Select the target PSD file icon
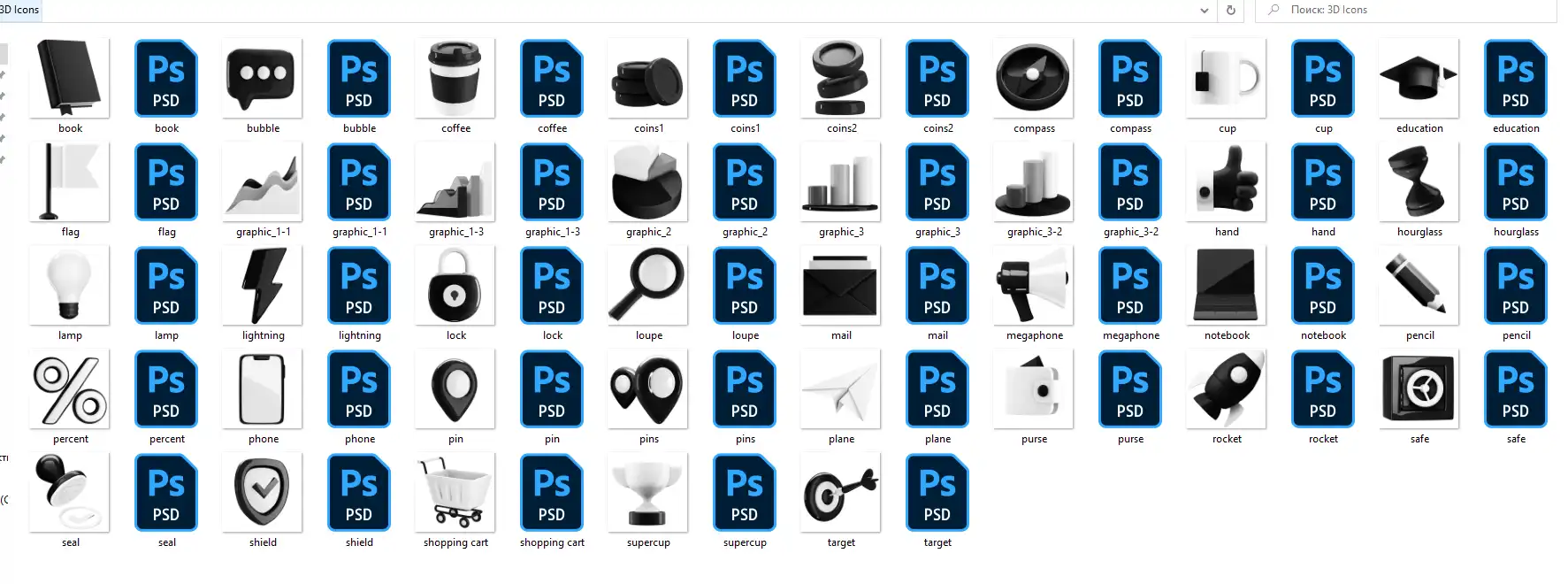1568x584 pixels. (x=937, y=492)
